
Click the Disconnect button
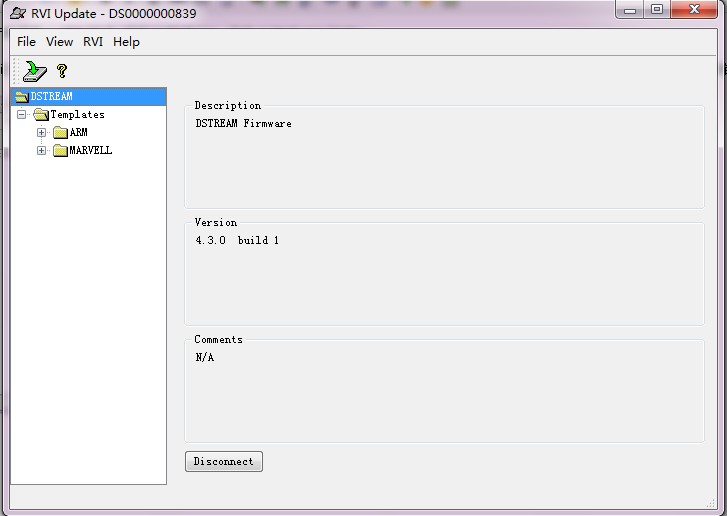pos(224,461)
